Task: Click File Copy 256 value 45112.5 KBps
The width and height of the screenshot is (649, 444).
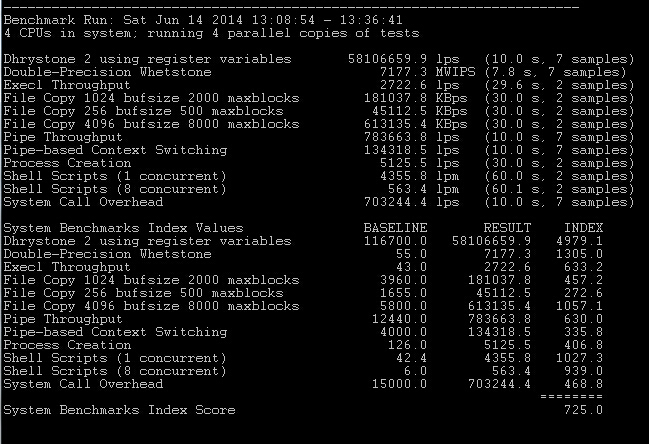Action: click(420, 111)
